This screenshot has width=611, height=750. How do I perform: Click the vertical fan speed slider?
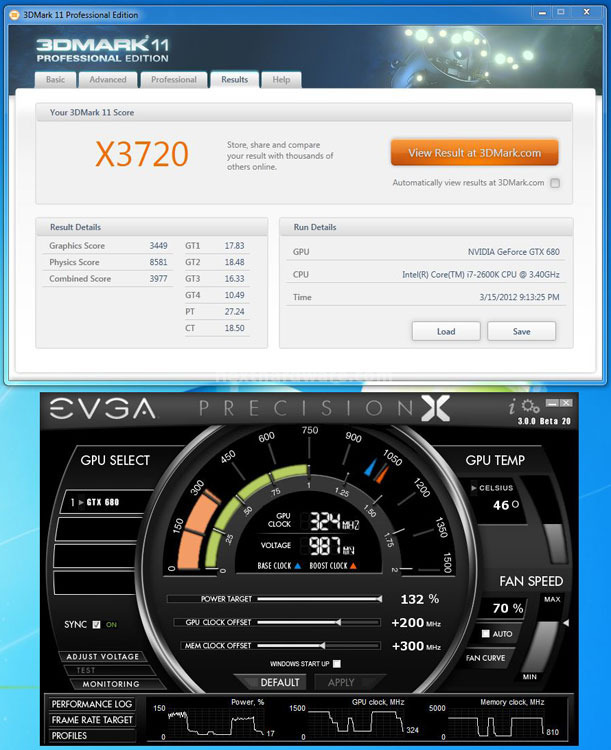coord(541,646)
